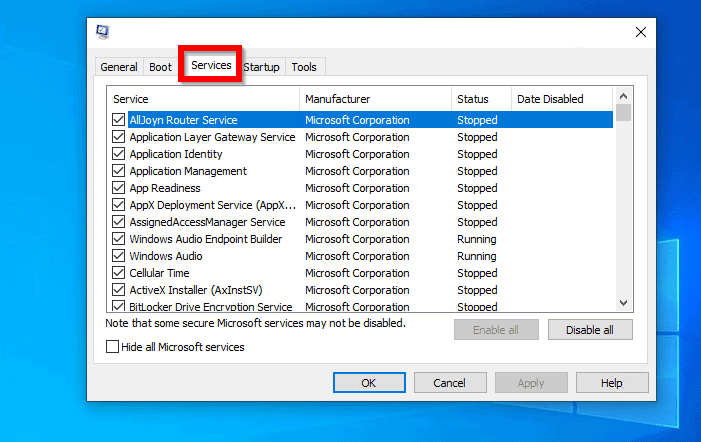Close the System Configuration dialog

click(641, 32)
